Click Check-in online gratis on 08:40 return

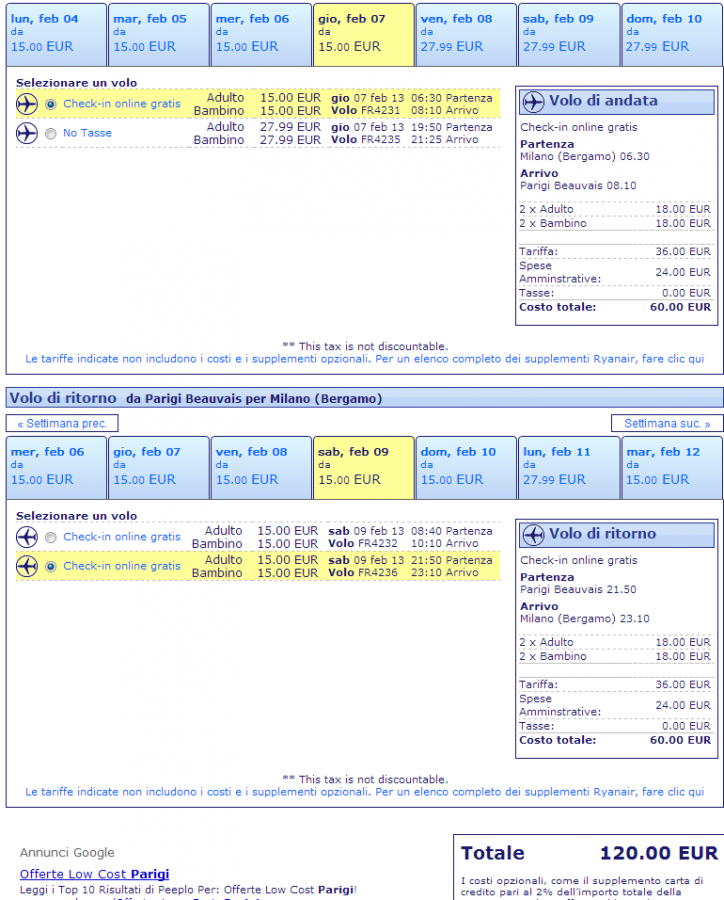tap(122, 537)
